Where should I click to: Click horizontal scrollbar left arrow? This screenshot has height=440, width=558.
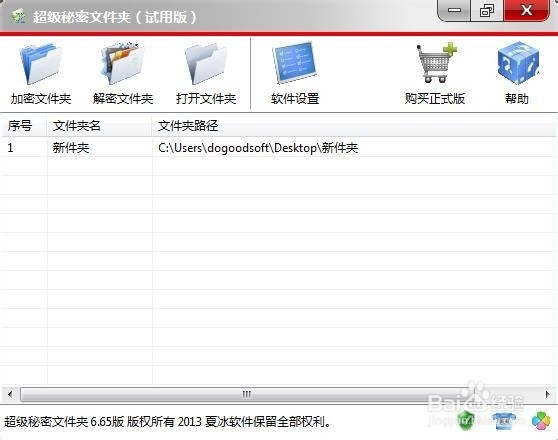coord(10,394)
